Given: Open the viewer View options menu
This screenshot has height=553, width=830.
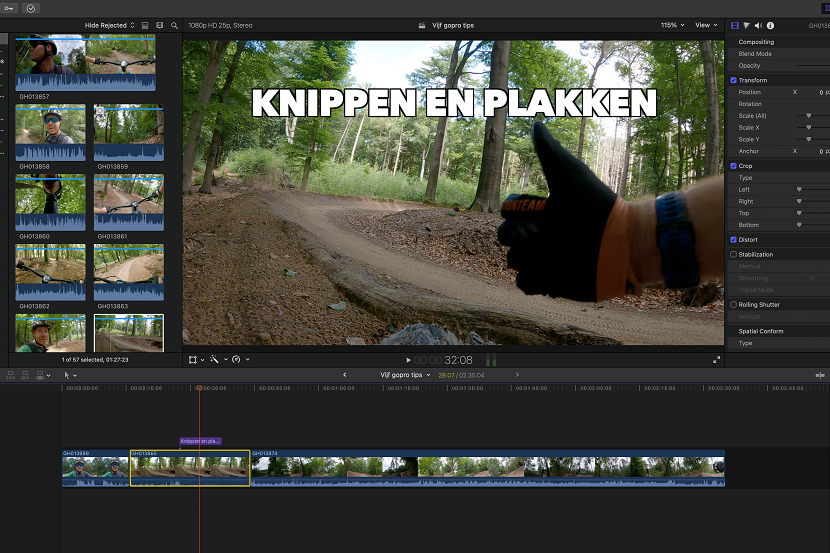Looking at the screenshot, I should (706, 25).
